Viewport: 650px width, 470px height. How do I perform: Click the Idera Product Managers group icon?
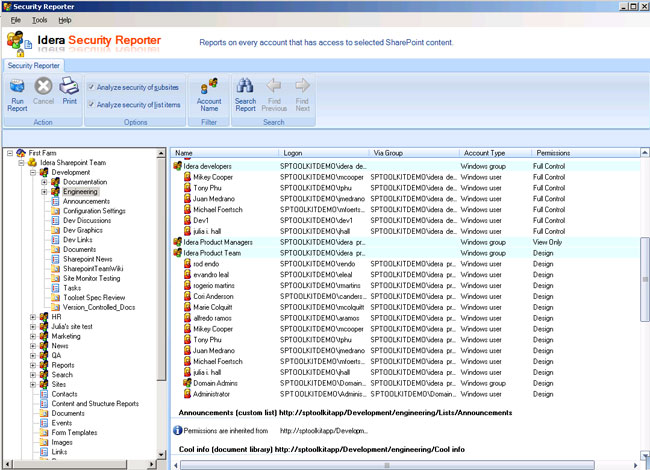coord(177,242)
